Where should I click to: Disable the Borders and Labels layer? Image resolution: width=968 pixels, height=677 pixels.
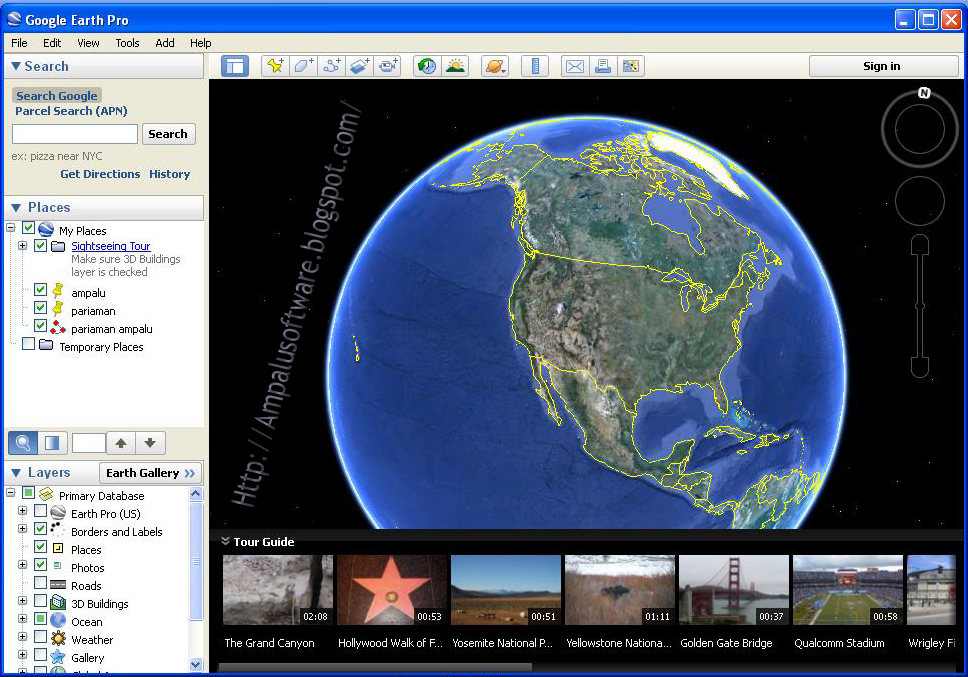(x=41, y=529)
